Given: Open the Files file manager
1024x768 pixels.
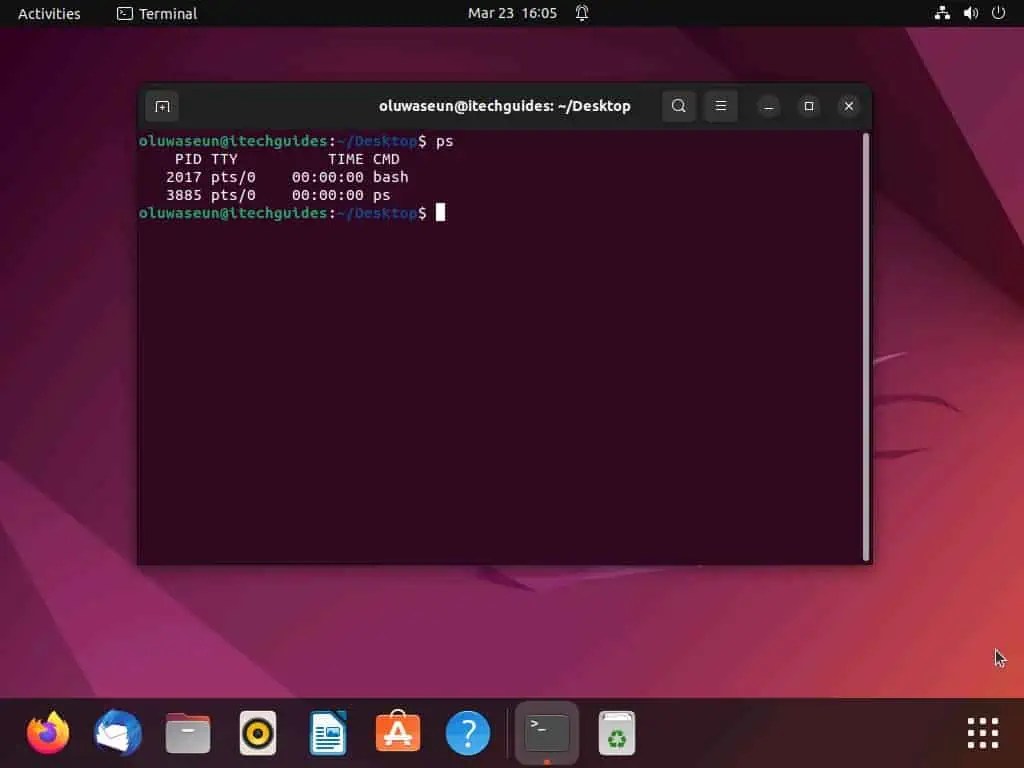Looking at the screenshot, I should 187,732.
